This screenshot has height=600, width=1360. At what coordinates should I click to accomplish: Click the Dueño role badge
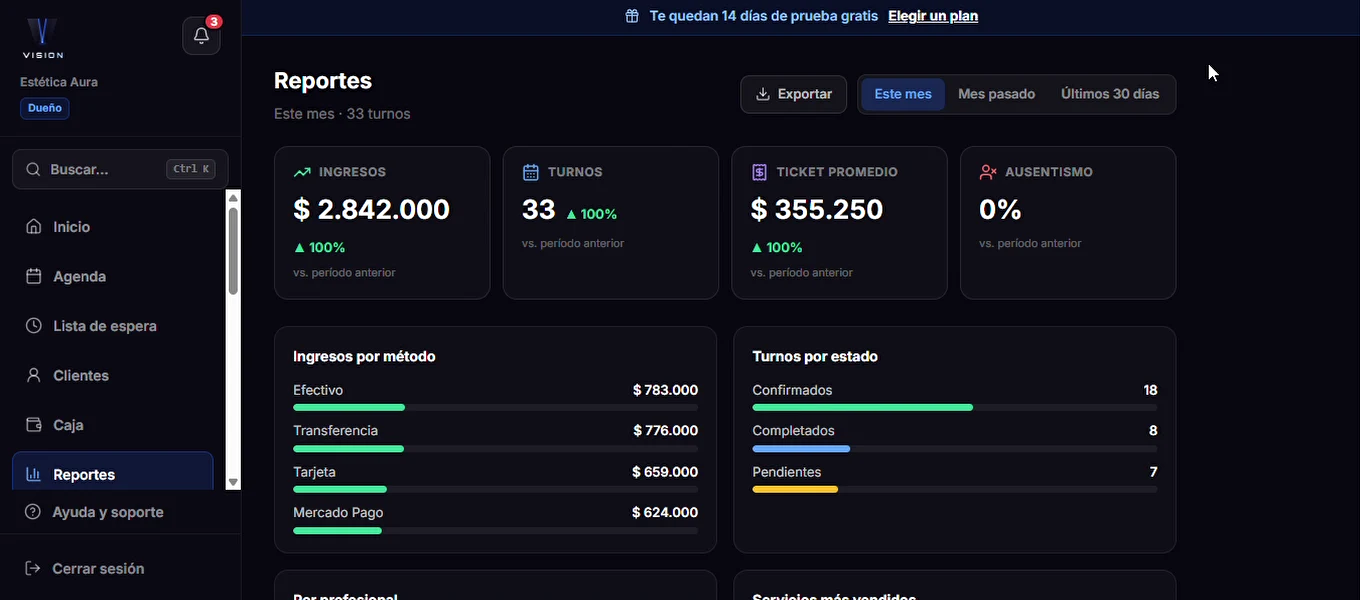(x=45, y=108)
